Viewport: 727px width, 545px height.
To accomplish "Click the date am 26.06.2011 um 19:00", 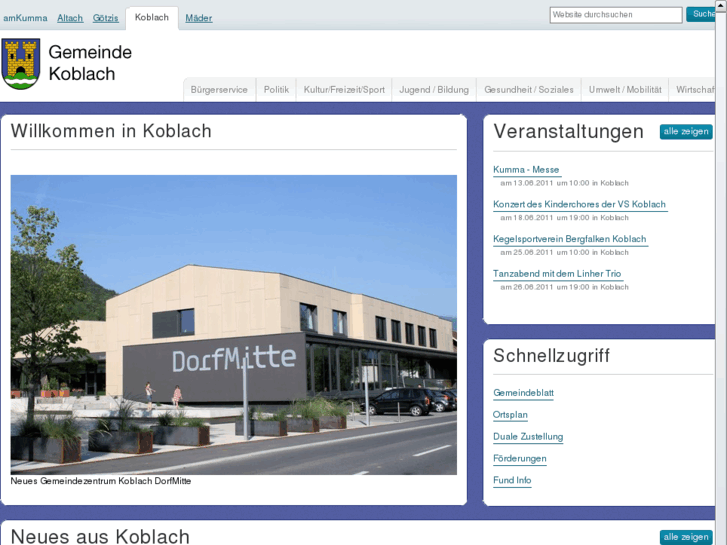I will 544,288.
